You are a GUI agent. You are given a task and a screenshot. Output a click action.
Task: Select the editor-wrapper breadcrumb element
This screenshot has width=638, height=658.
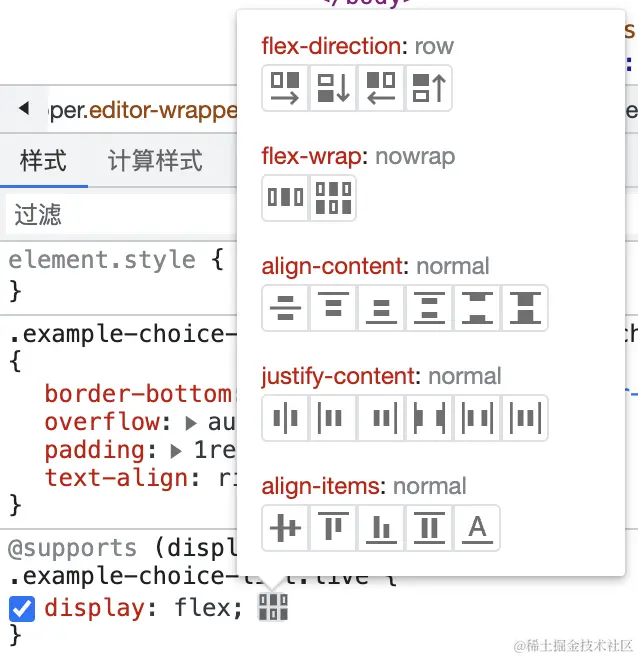pyautogui.click(x=144, y=110)
